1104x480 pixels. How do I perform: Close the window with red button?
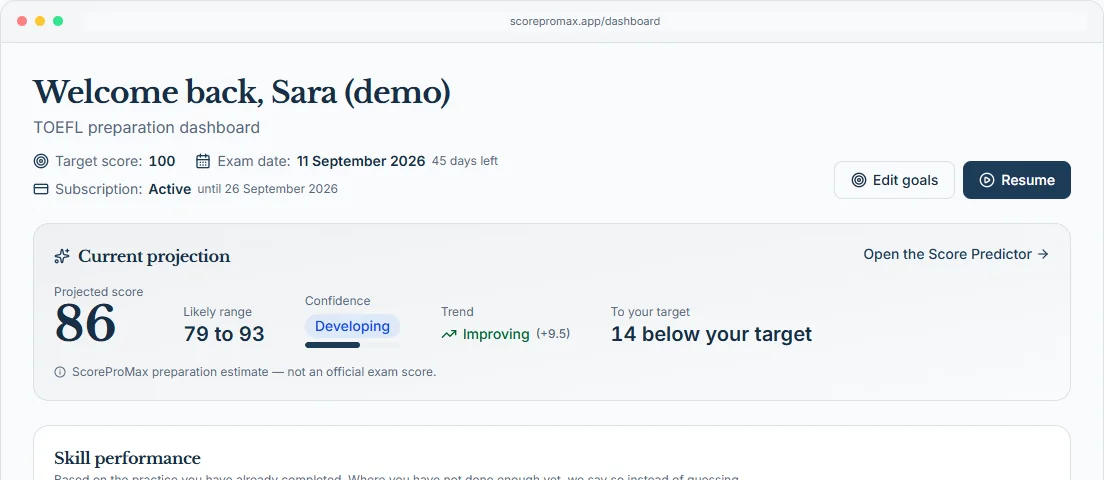pos(22,21)
